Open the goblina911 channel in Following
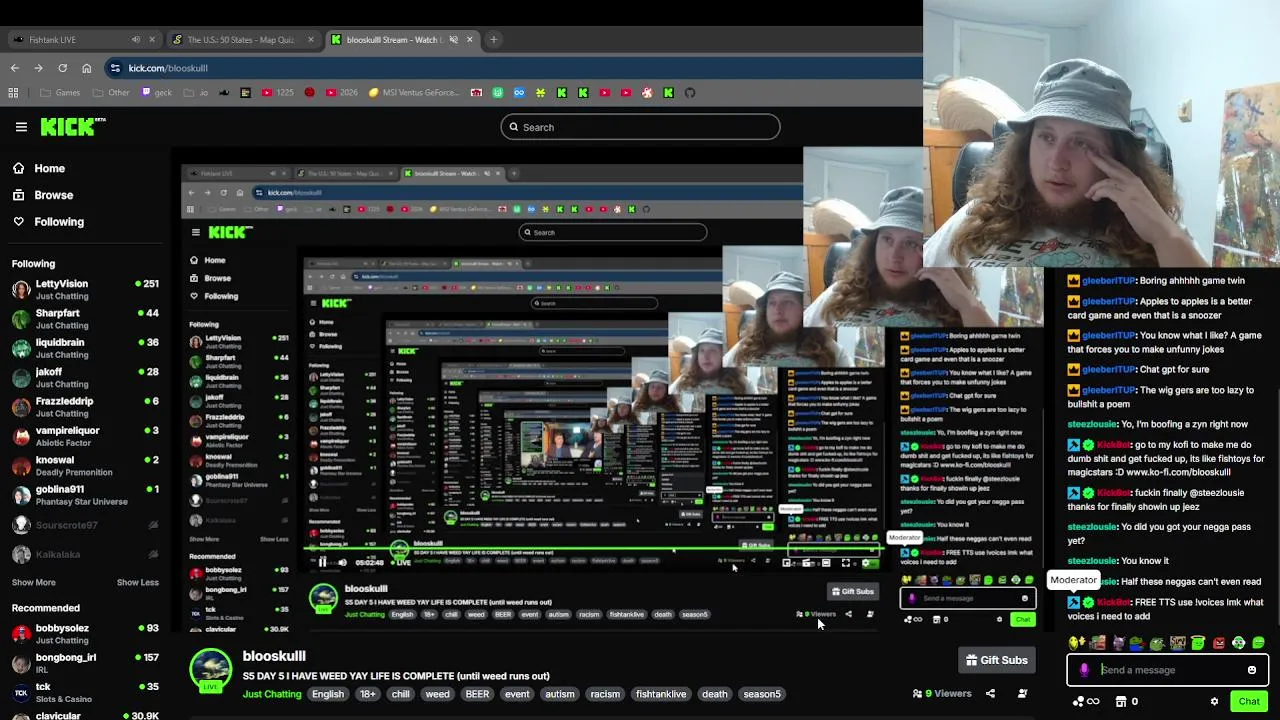This screenshot has width=1280, height=720. (x=85, y=494)
